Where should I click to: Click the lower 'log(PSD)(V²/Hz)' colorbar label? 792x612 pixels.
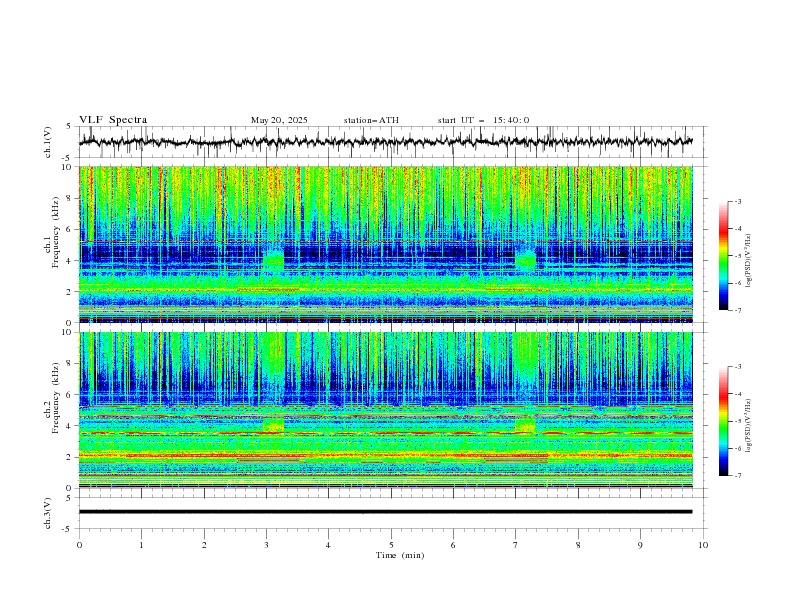click(749, 426)
